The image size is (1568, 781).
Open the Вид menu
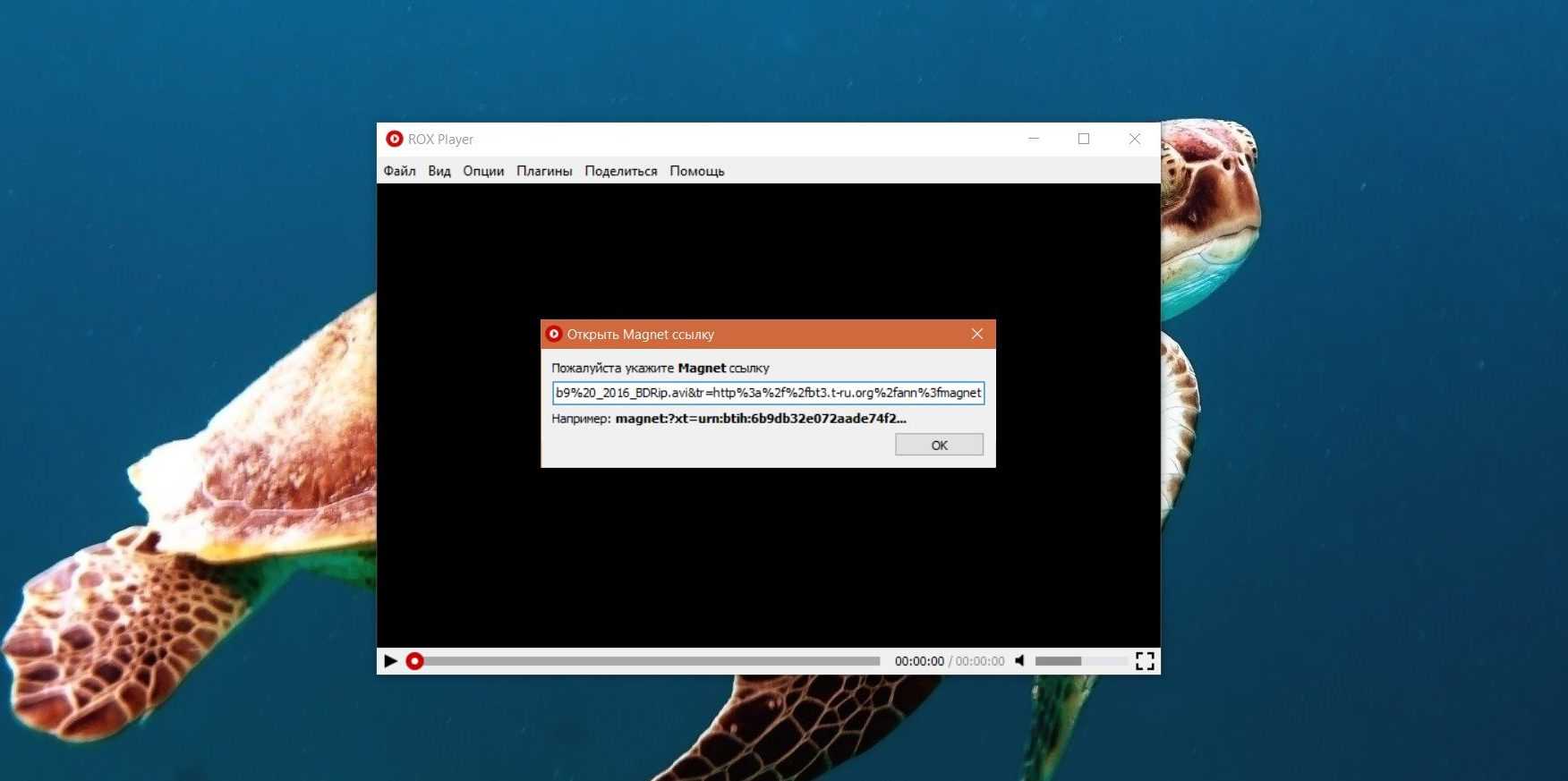coord(439,171)
